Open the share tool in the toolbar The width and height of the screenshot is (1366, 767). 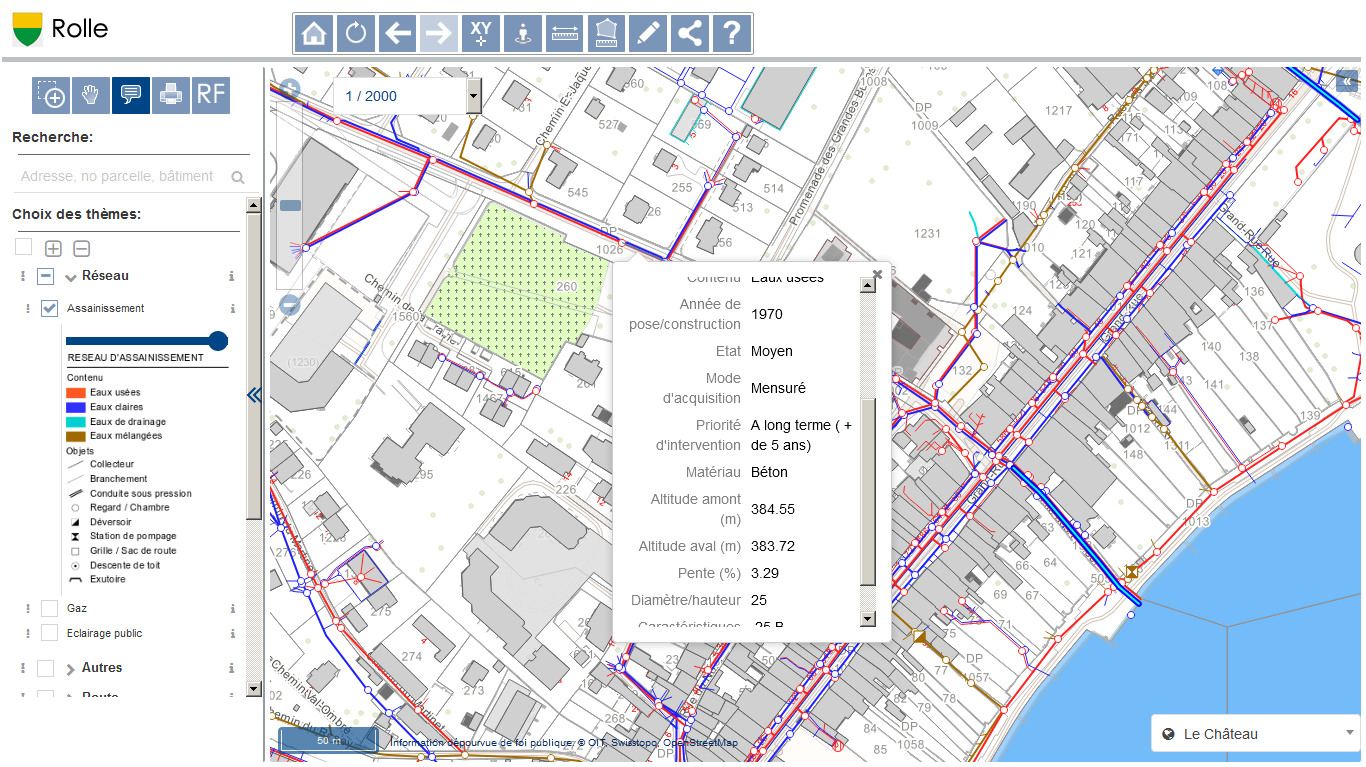pos(689,33)
